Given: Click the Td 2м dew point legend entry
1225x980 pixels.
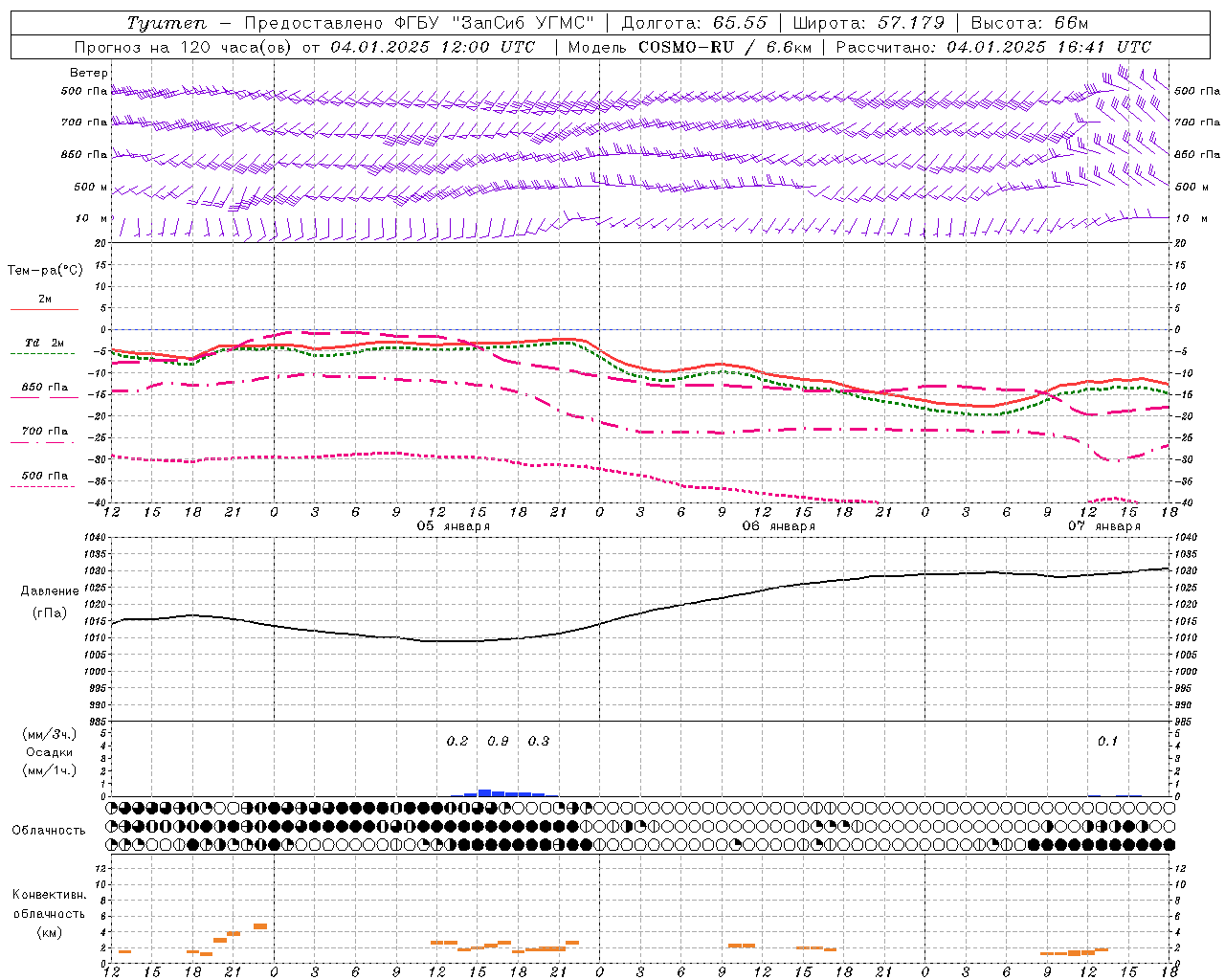Looking at the screenshot, I should coord(44,343).
